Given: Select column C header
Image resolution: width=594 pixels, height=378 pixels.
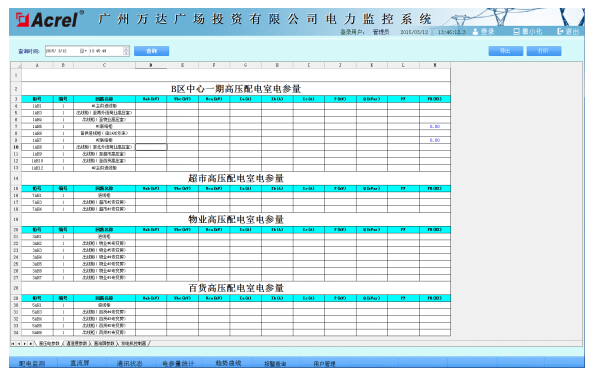Looking at the screenshot, I should tap(104, 65).
